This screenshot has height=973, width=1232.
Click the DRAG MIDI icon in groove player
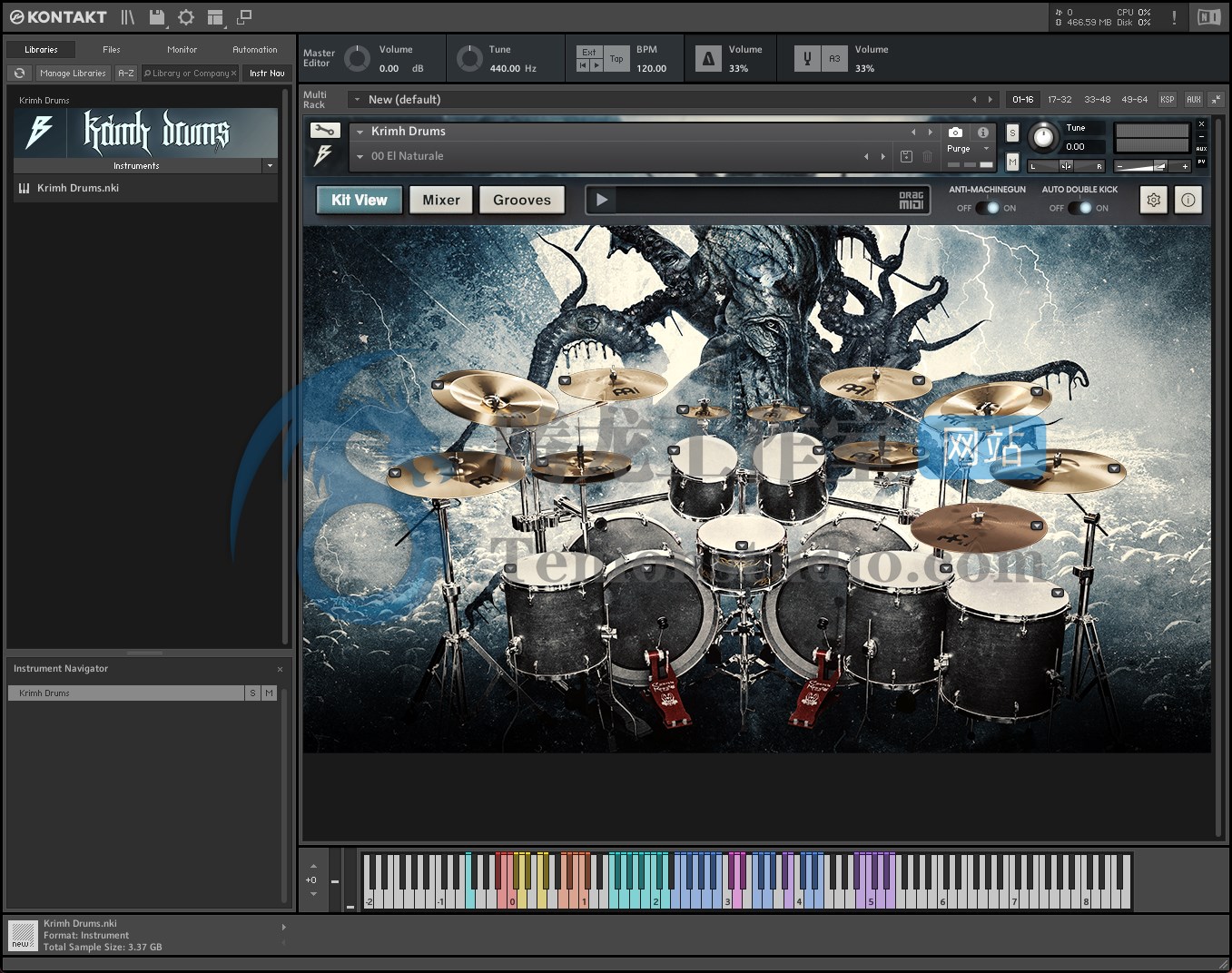[x=911, y=200]
